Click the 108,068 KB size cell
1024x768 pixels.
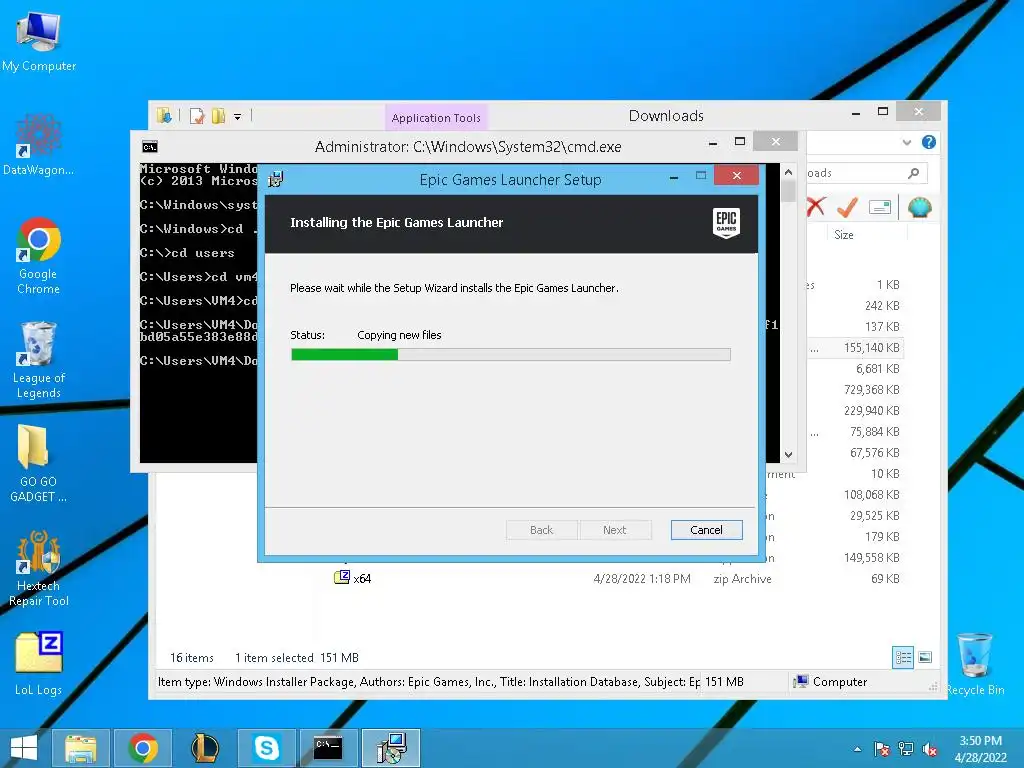871,494
